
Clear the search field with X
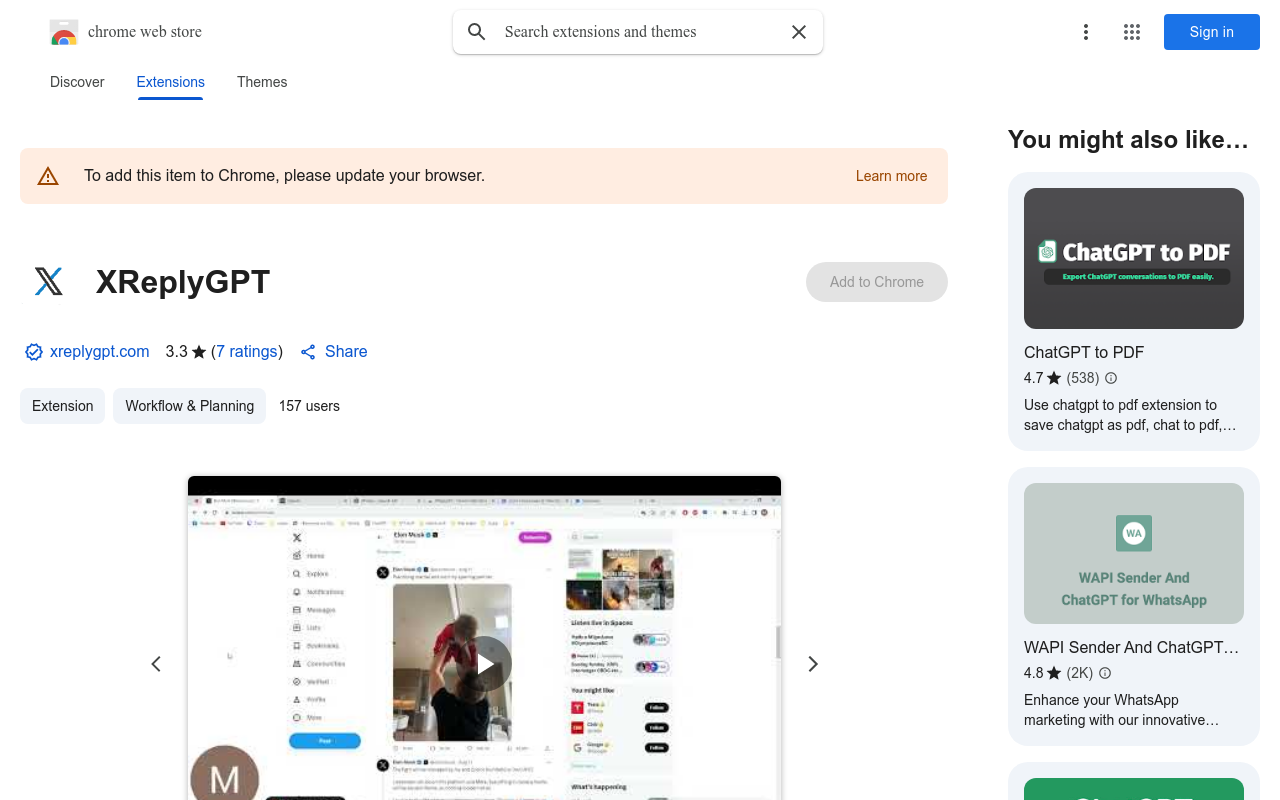799,32
